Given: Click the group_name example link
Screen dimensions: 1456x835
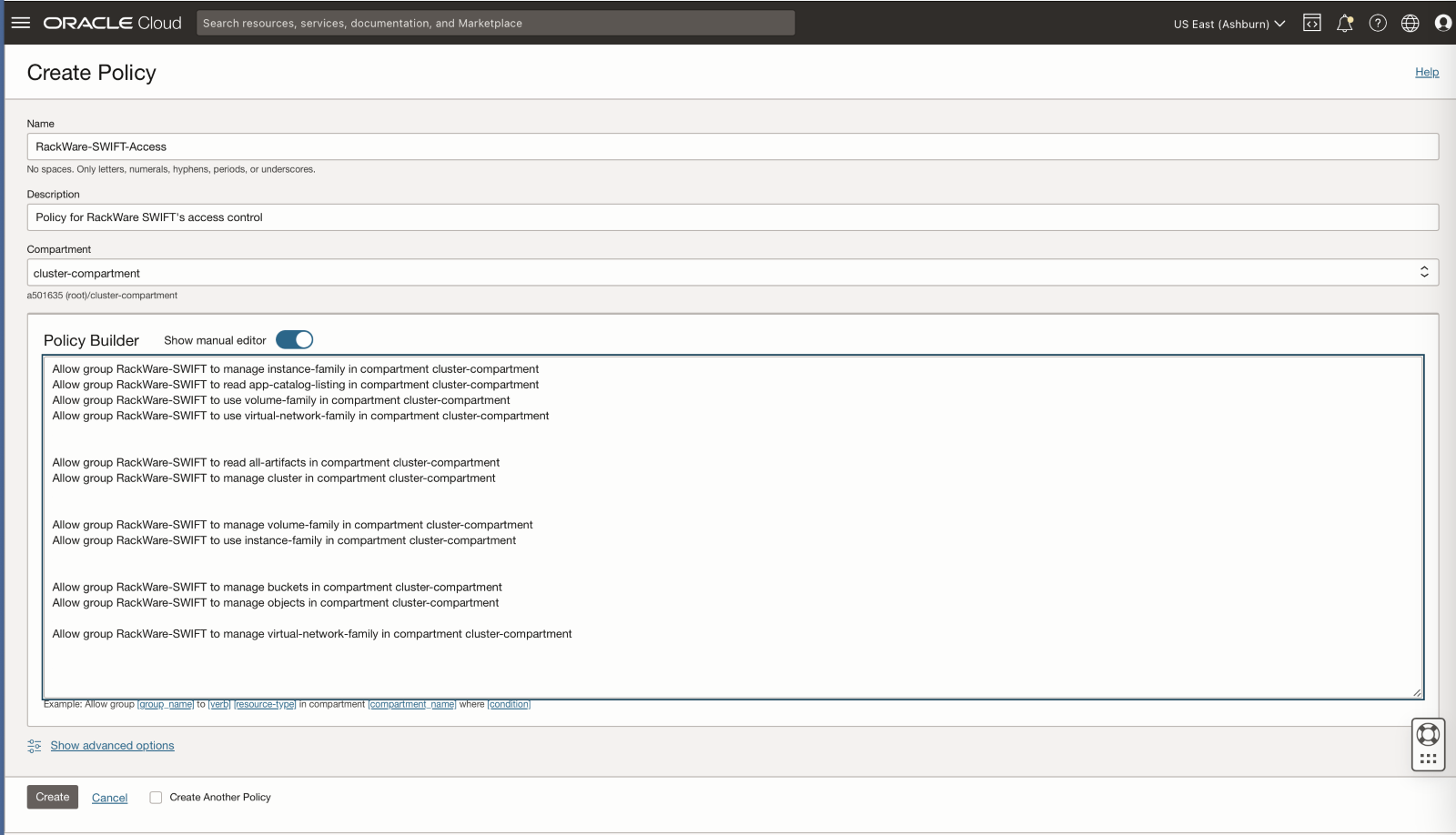Looking at the screenshot, I should tap(166, 705).
